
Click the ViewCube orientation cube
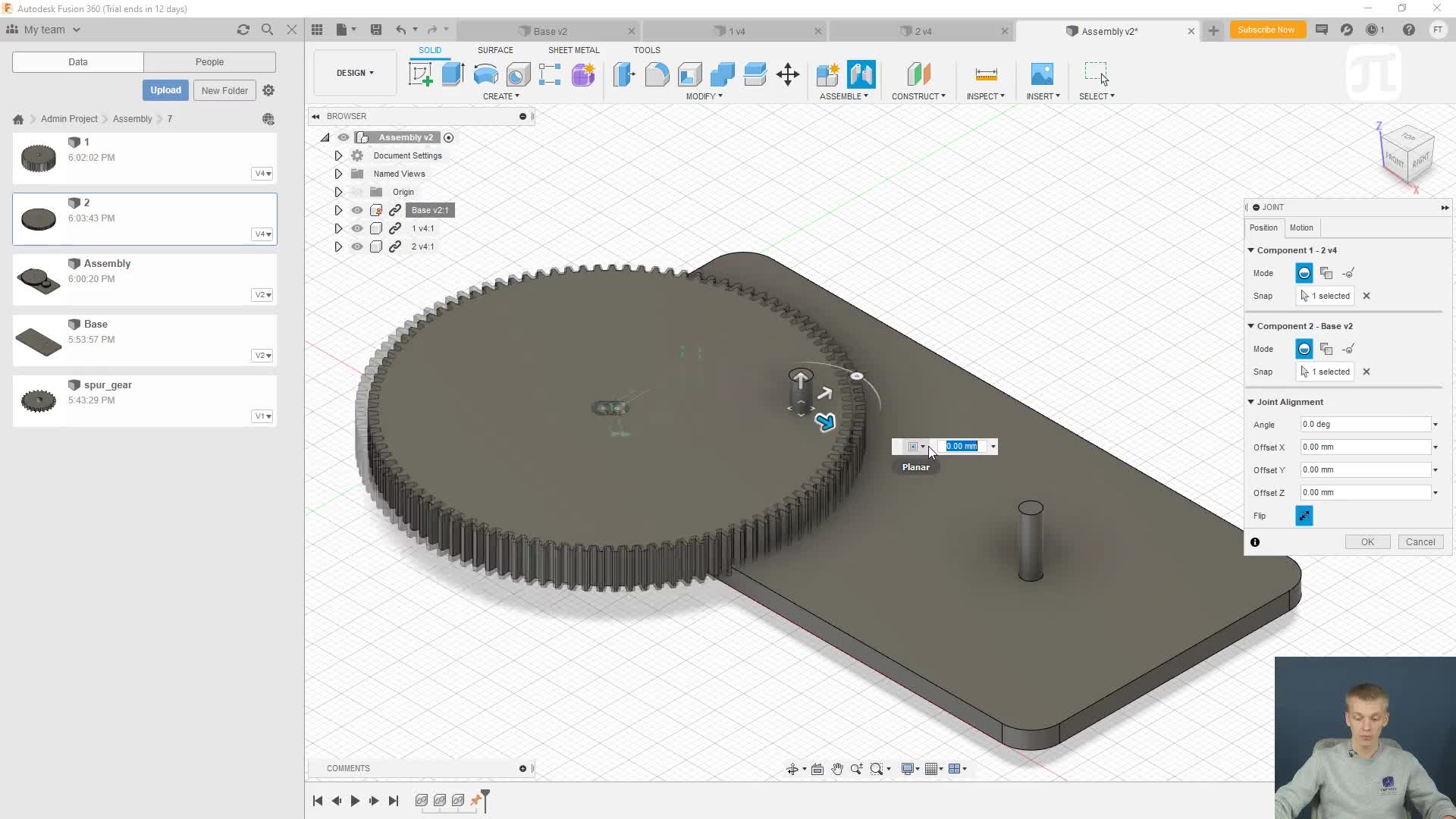1408,154
